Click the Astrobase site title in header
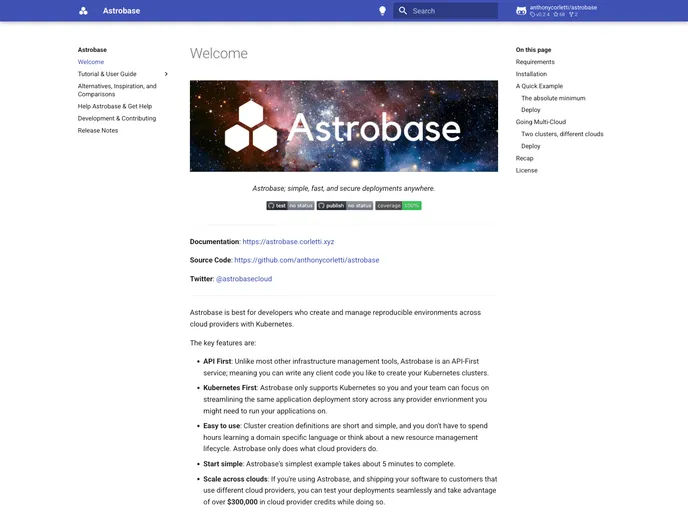The image size is (688, 512). [122, 11]
